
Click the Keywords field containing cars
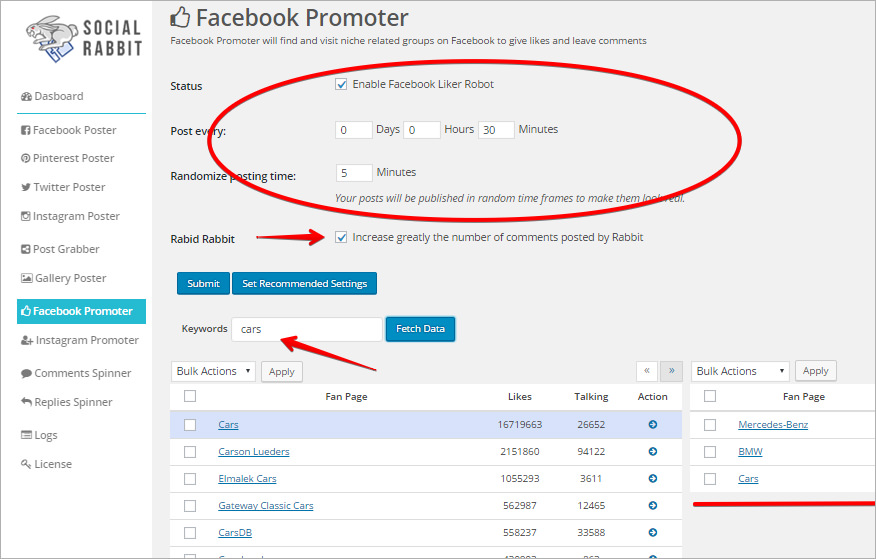click(307, 329)
